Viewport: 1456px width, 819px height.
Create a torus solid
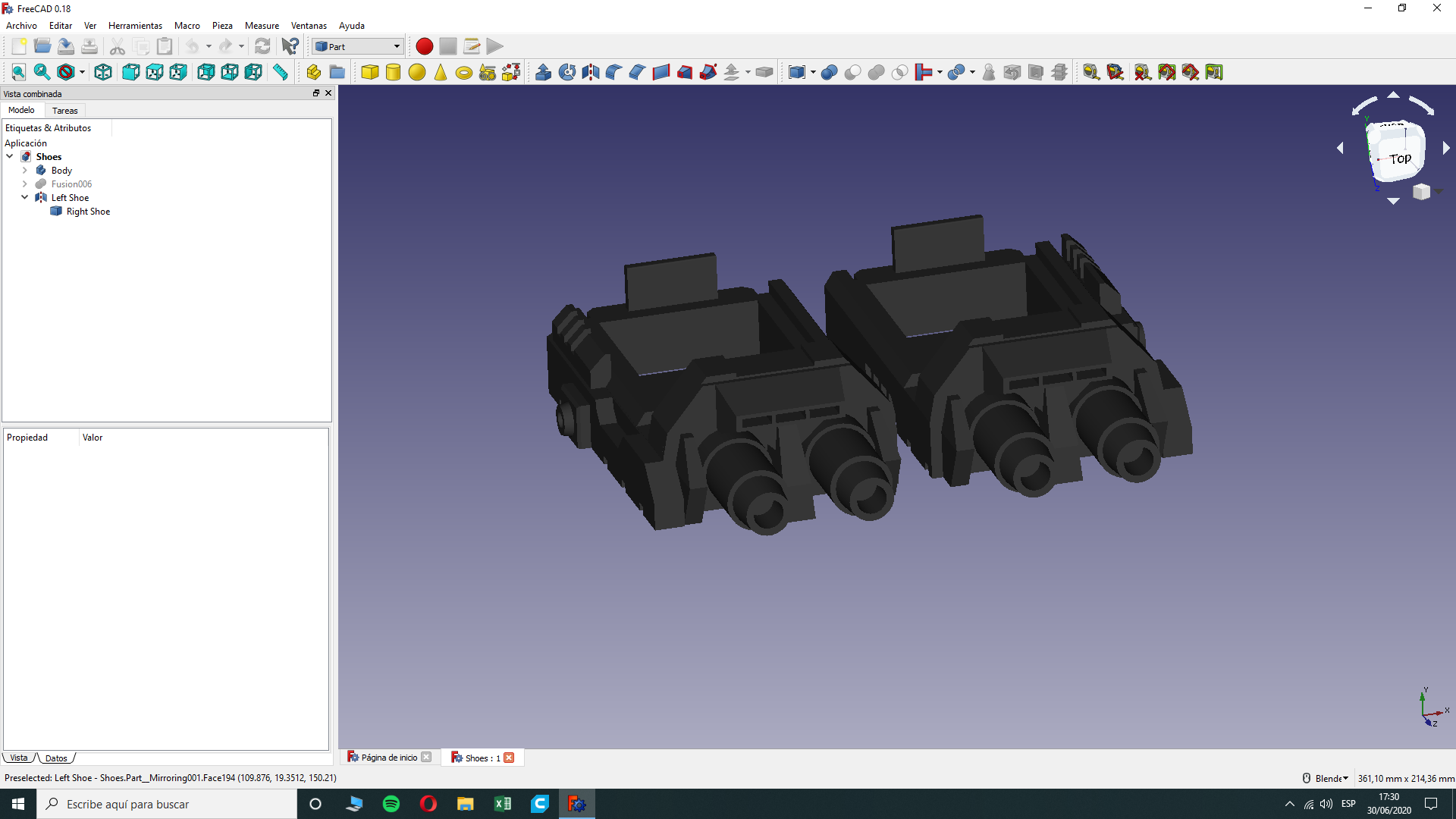(x=464, y=73)
